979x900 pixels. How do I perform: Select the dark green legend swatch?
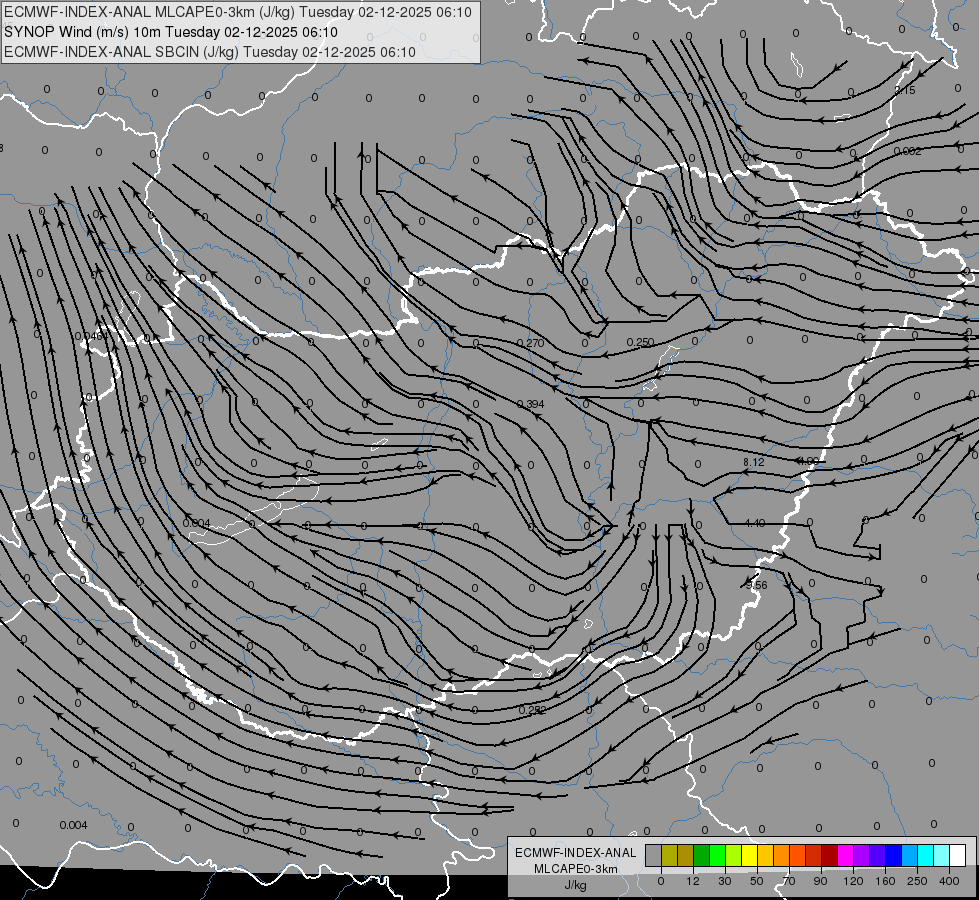[702, 856]
